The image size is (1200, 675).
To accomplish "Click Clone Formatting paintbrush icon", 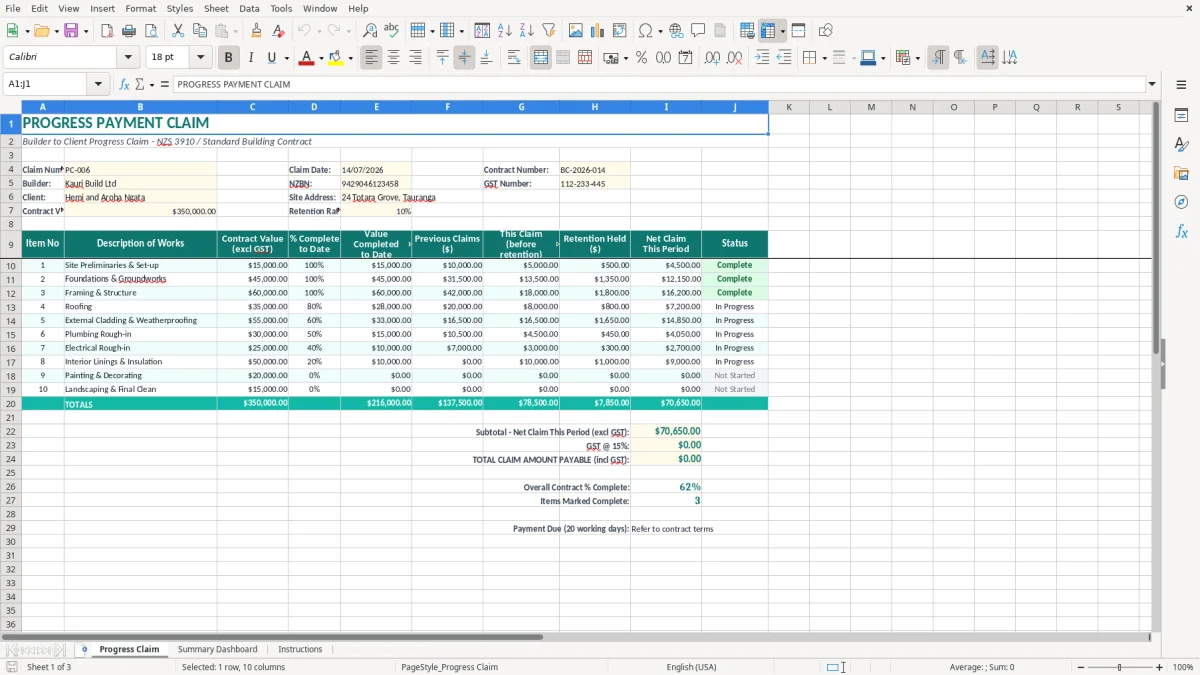I will tap(257, 31).
